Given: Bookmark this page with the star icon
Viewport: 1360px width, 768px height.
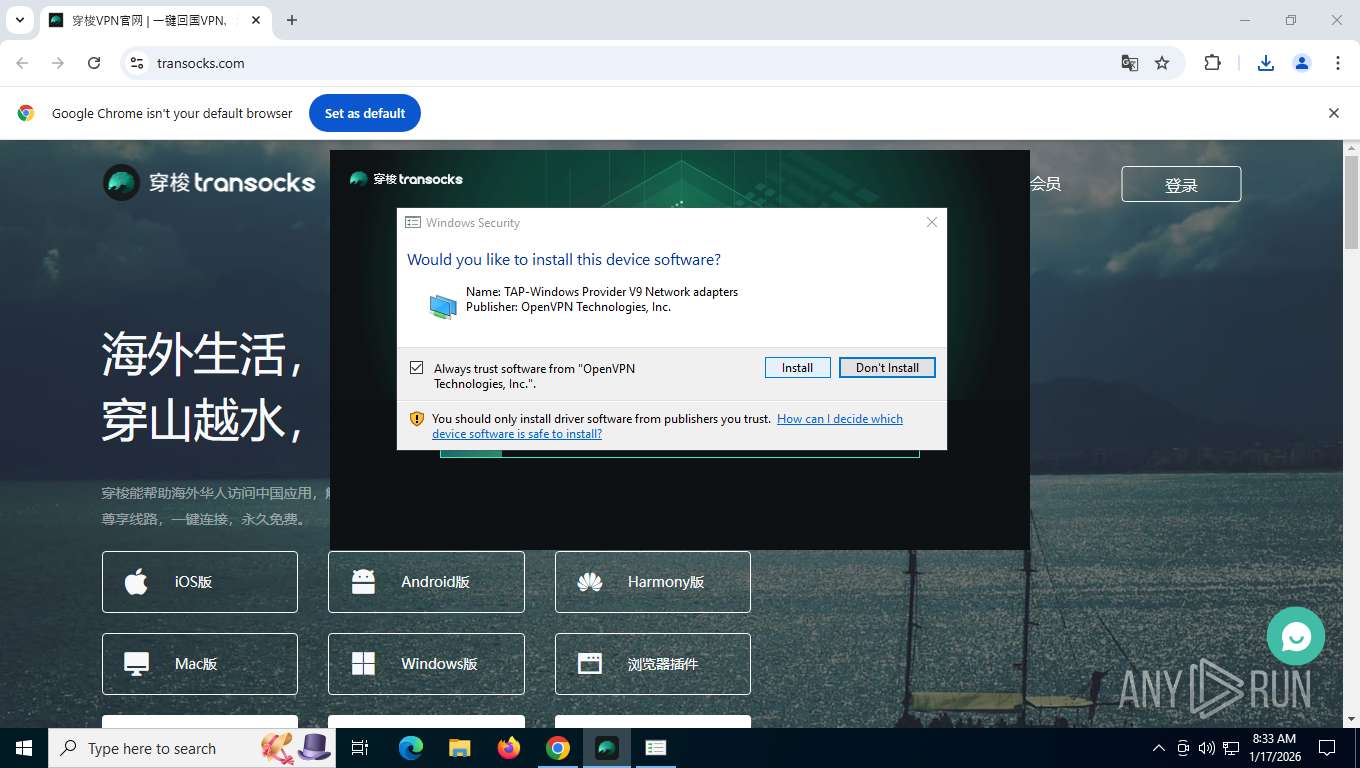Looking at the screenshot, I should pos(1162,63).
